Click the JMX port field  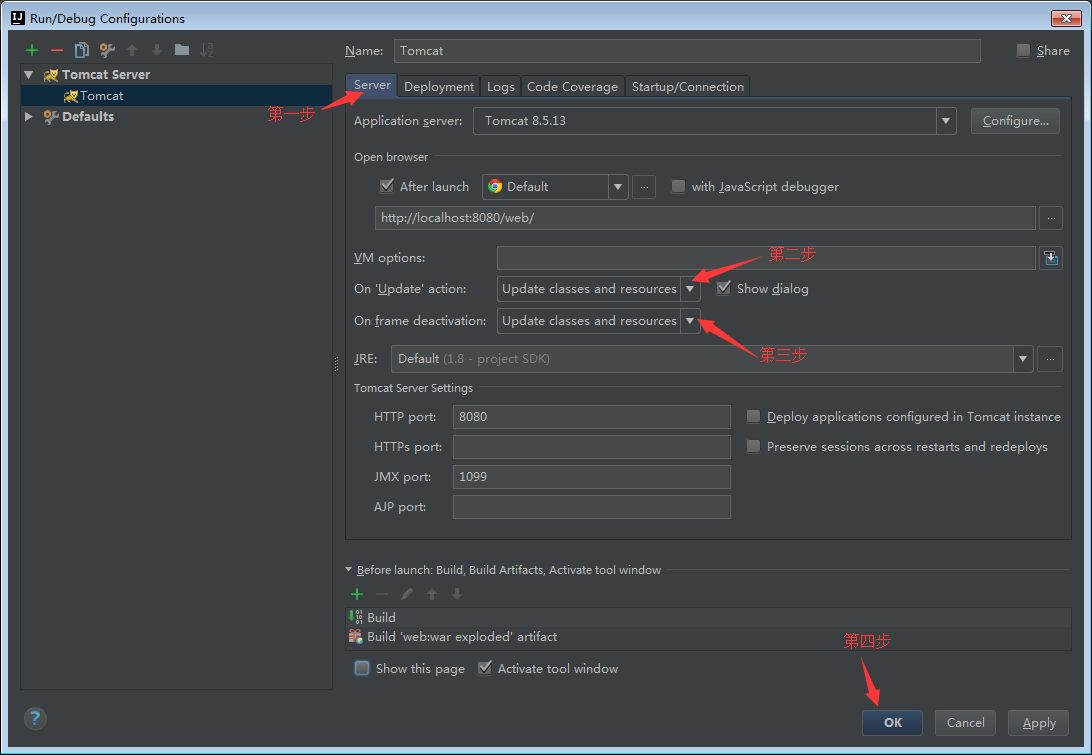coord(591,477)
